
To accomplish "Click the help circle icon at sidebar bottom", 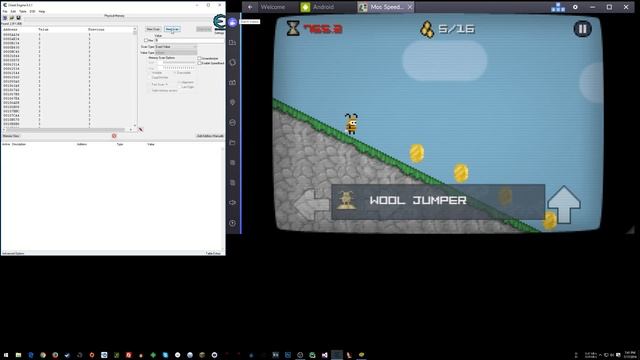I will (x=233, y=223).
